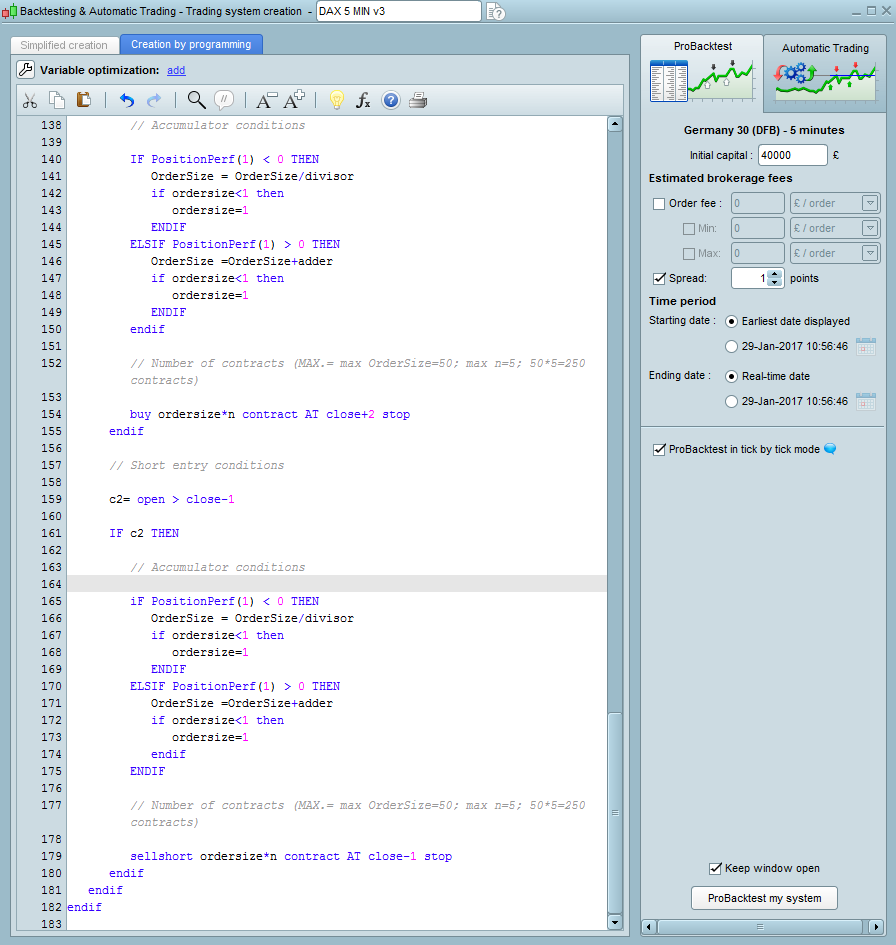
Task: Click the add variable optimization link
Action: 176,70
